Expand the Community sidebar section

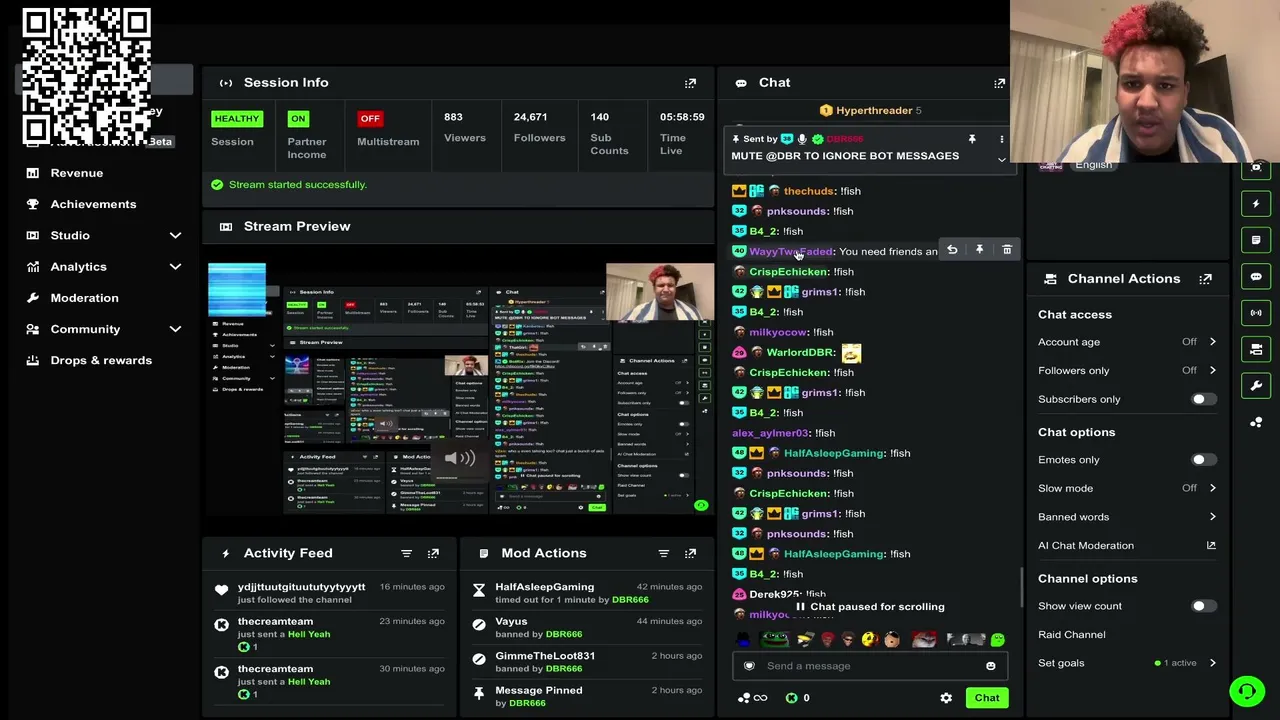(x=175, y=329)
